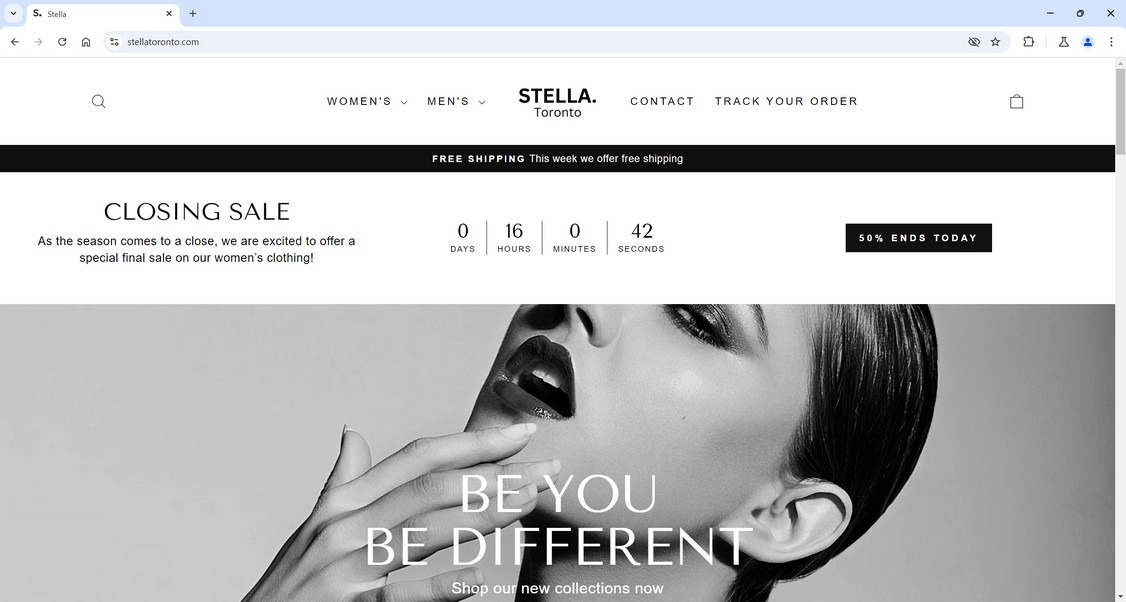Click the tracking protection eye icon
The image size is (1126, 602).
pyautogui.click(x=974, y=42)
